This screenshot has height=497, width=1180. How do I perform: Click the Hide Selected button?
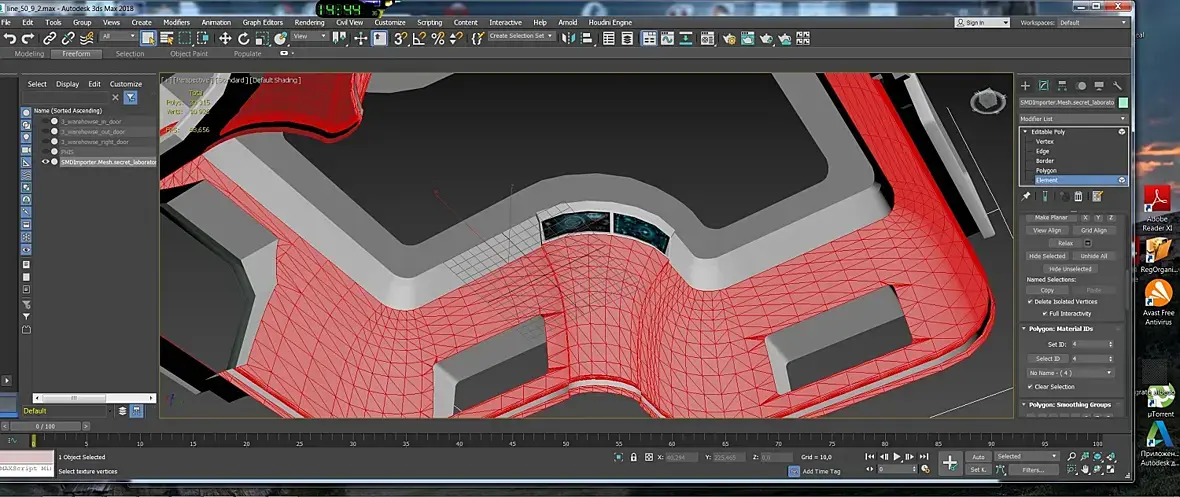click(1047, 256)
